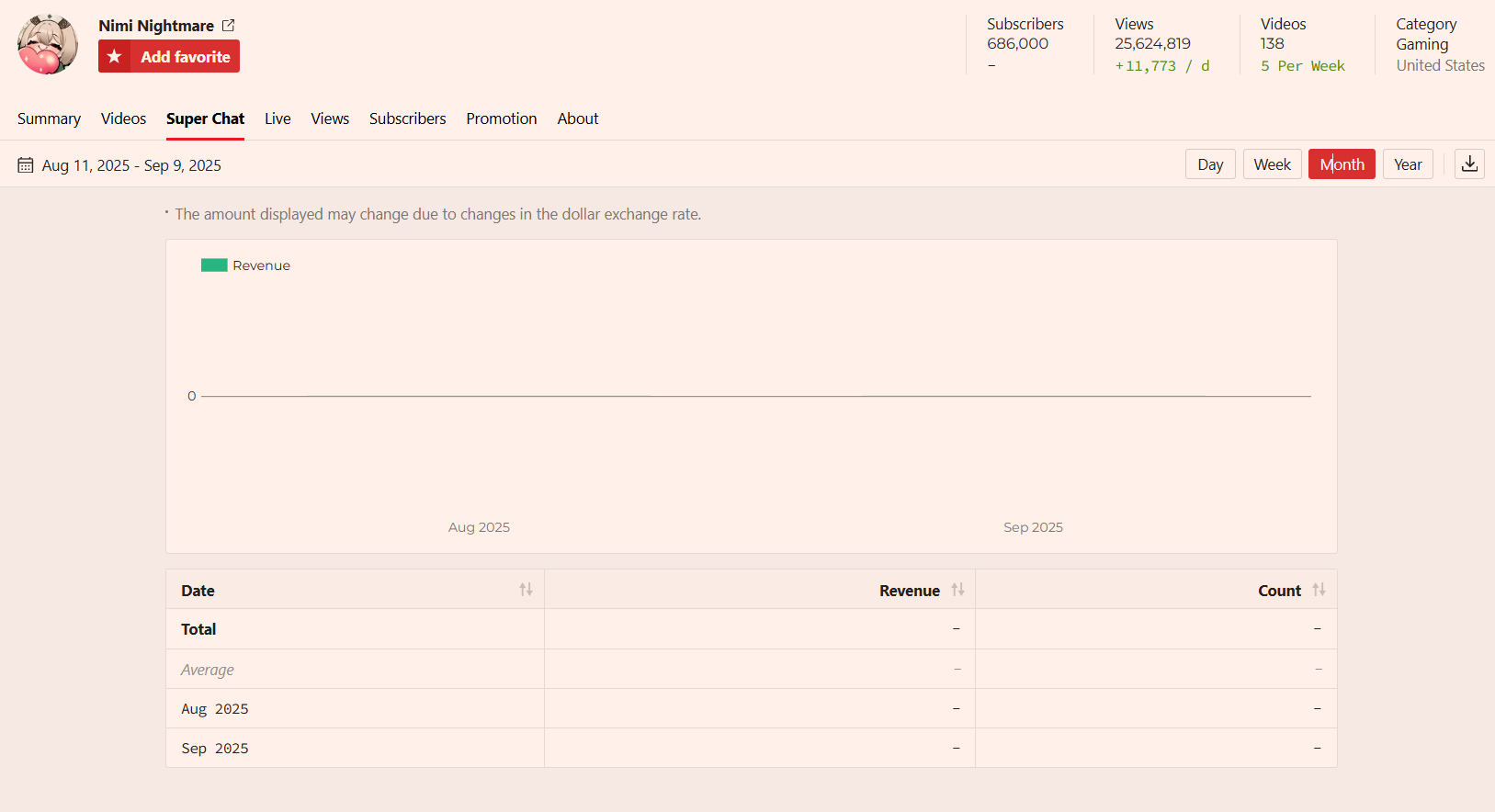This screenshot has height=812, width=1495.
Task: Click the Nimi Nightmare channel name
Action: [156, 26]
